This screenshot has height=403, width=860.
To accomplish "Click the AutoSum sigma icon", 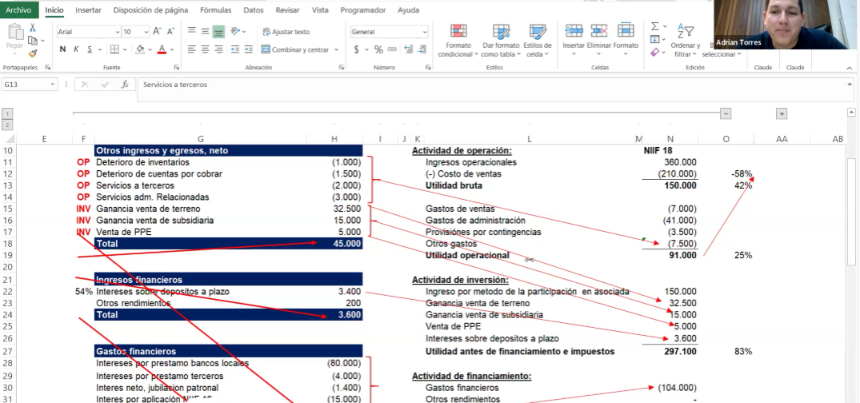I will [655, 26].
